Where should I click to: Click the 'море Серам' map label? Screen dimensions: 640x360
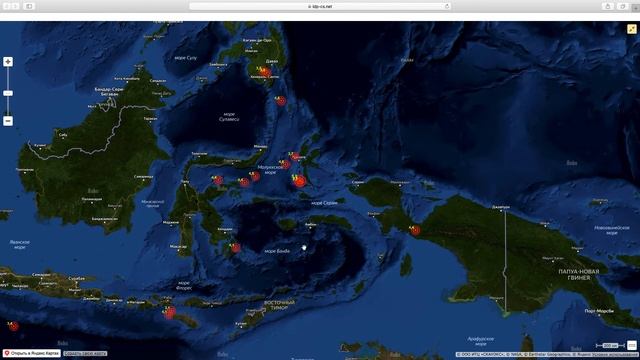(324, 203)
